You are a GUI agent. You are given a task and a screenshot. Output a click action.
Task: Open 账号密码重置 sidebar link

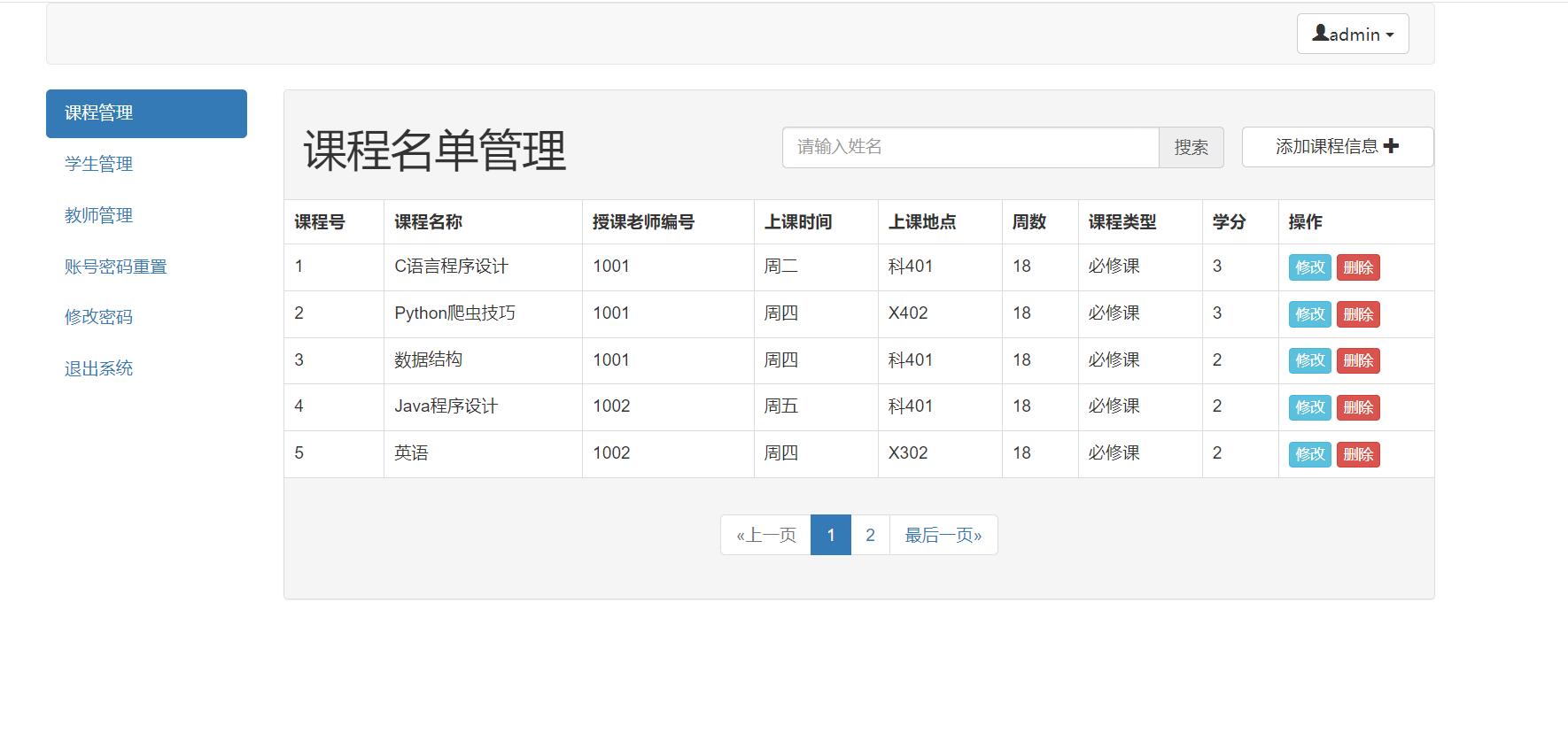point(115,267)
